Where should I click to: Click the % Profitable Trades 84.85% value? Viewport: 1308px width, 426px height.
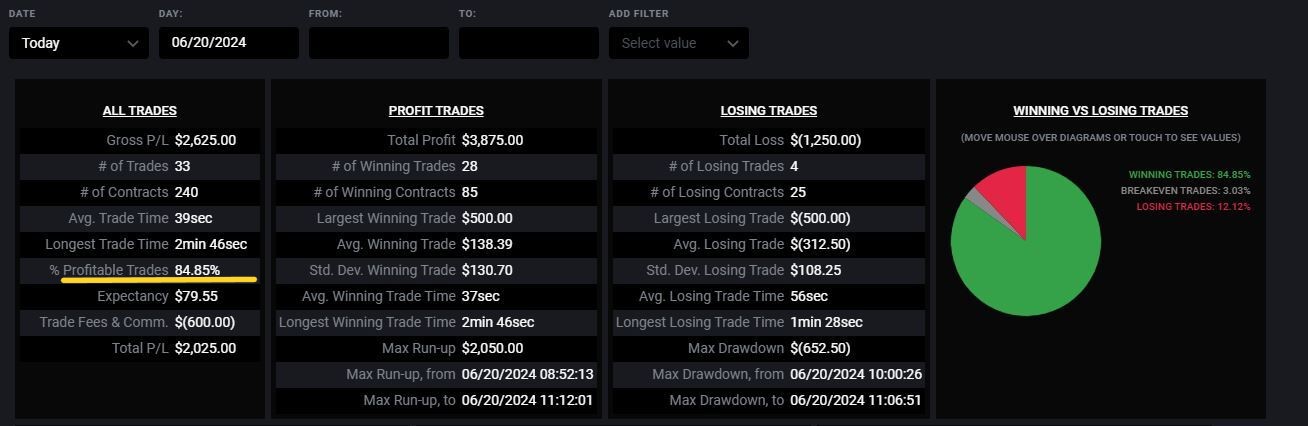pos(197,270)
